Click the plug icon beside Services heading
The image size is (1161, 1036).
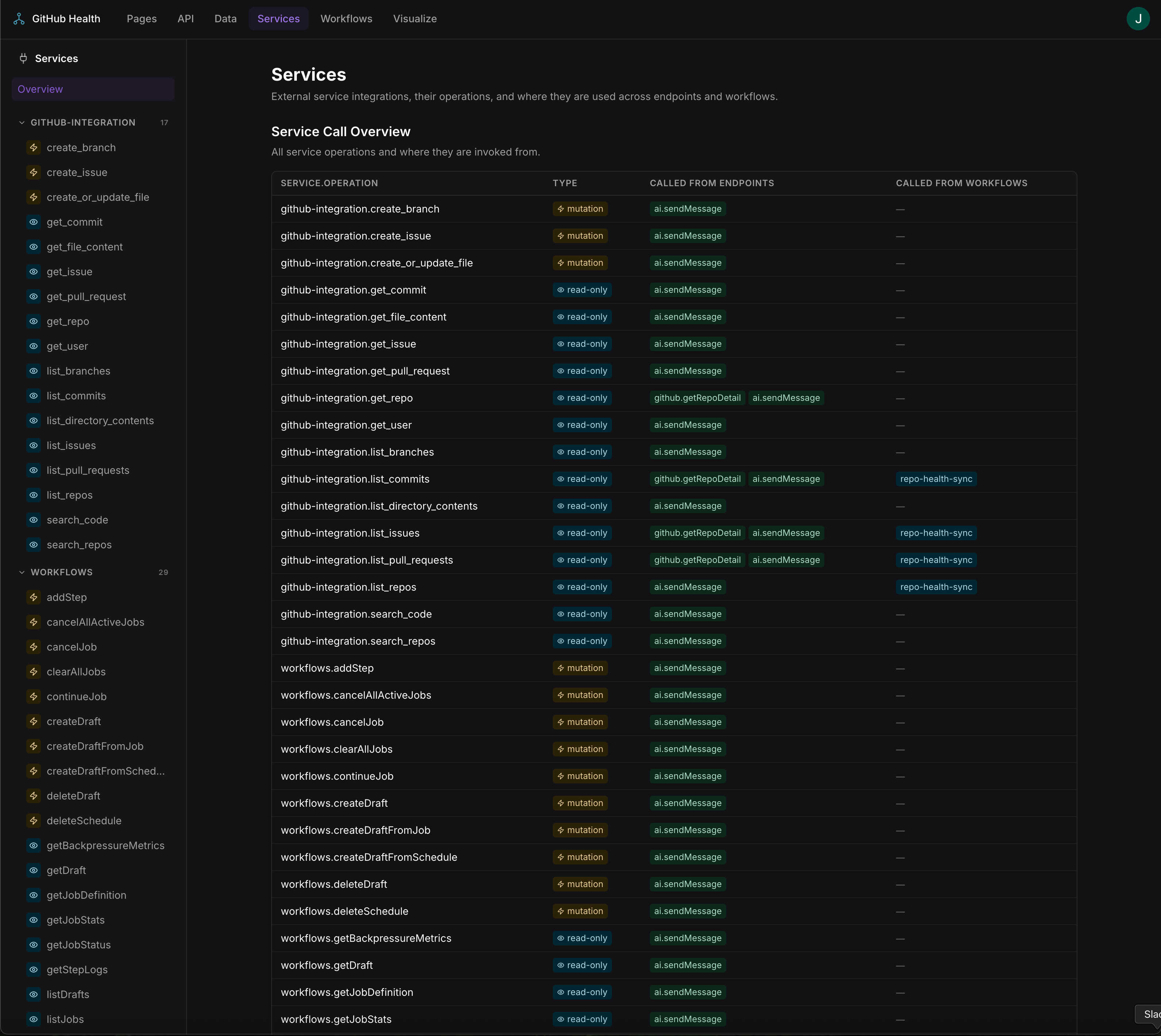coord(23,58)
